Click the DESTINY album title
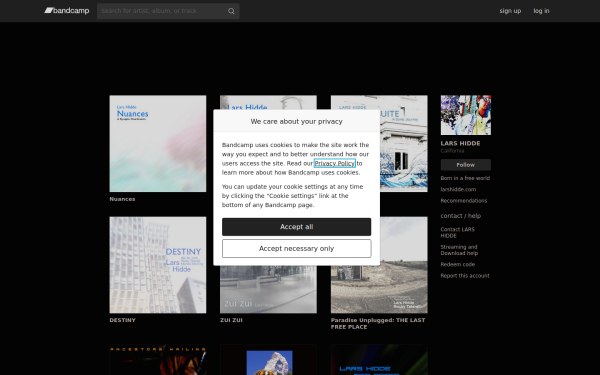This screenshot has height=375, width=600. (122, 320)
